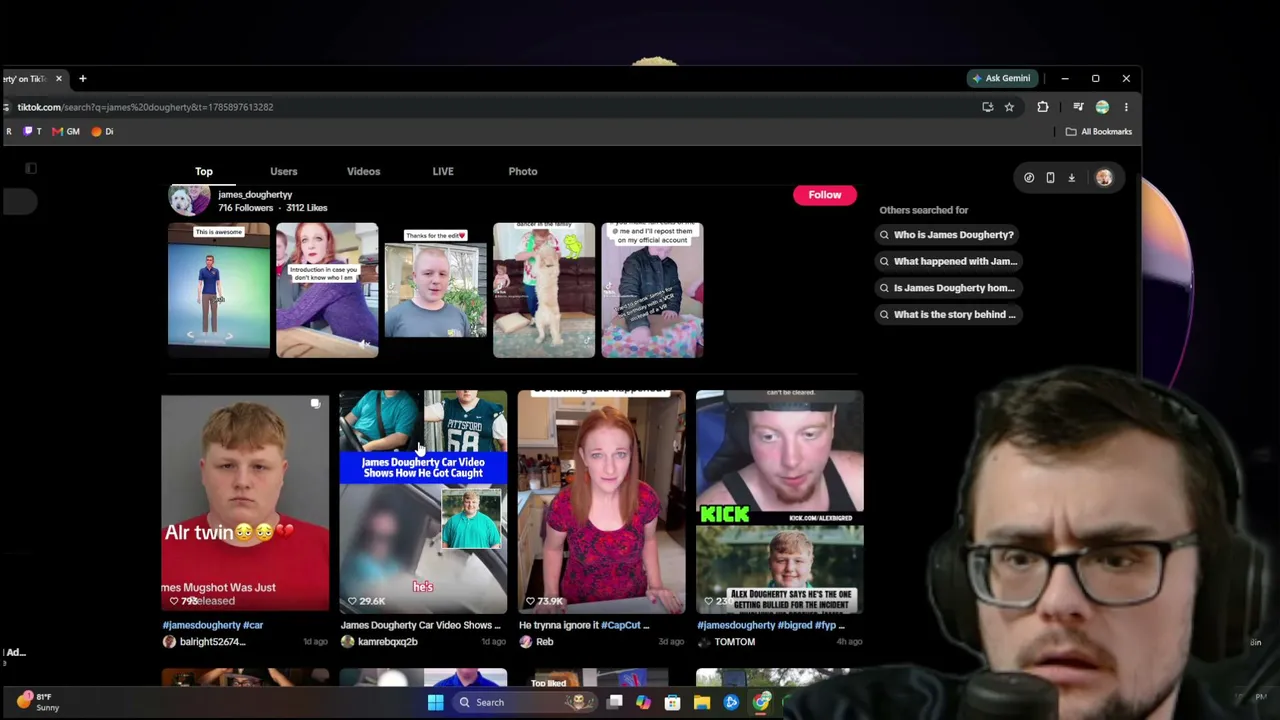Click the TikTok download app icon
This screenshot has width=1280, height=720.
[1071, 178]
